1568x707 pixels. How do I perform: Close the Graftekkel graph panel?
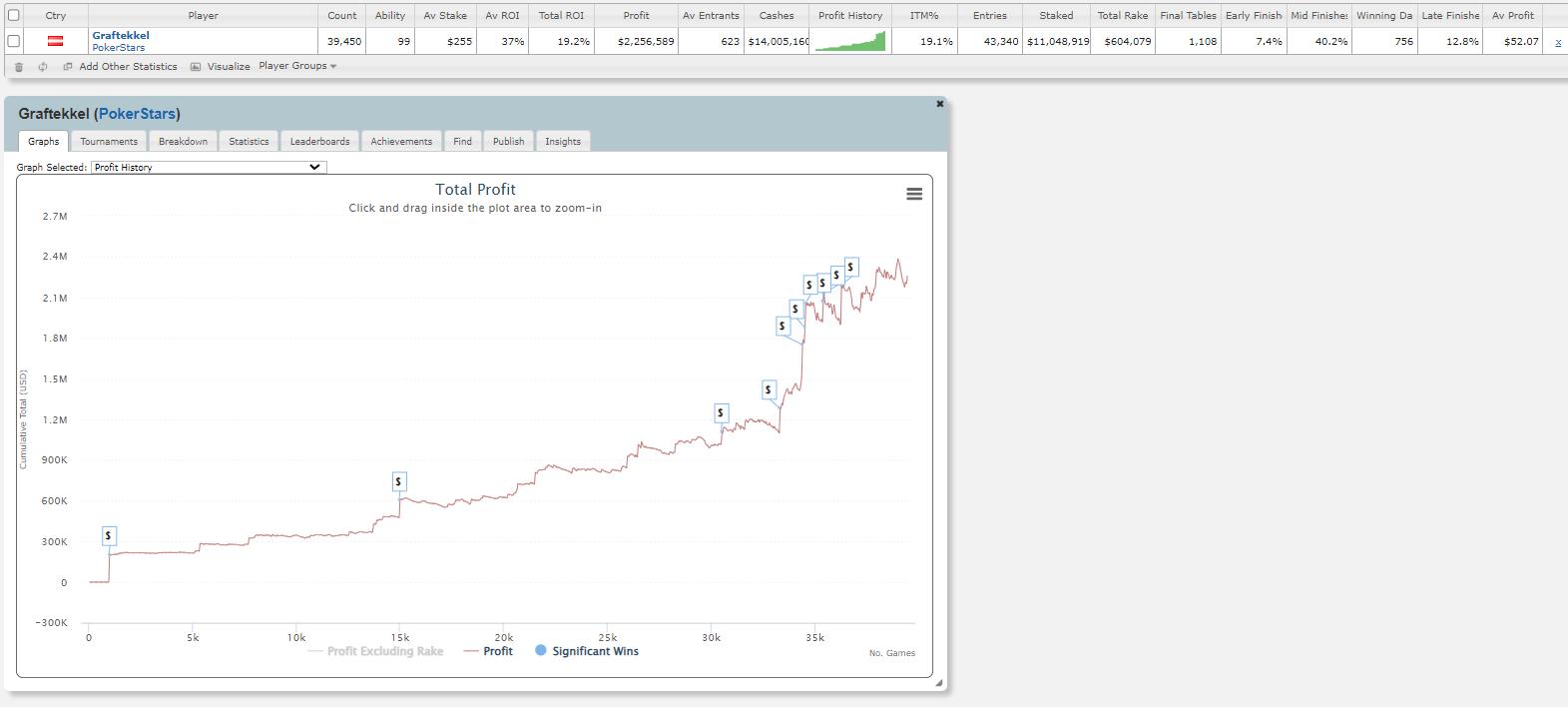(x=939, y=104)
